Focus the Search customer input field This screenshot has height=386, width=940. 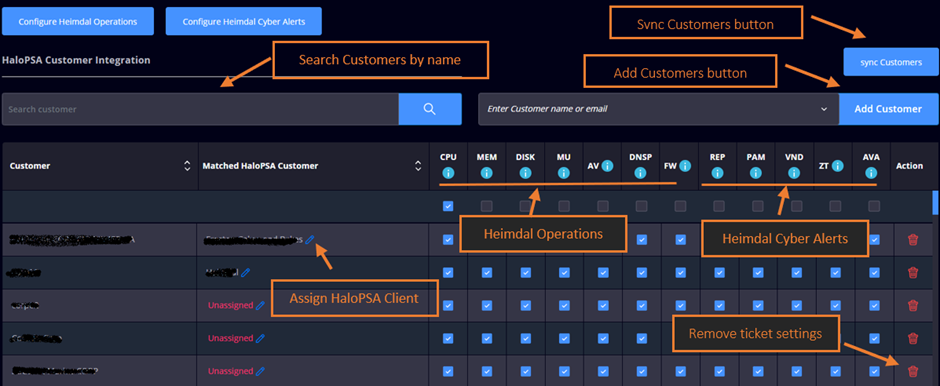200,109
